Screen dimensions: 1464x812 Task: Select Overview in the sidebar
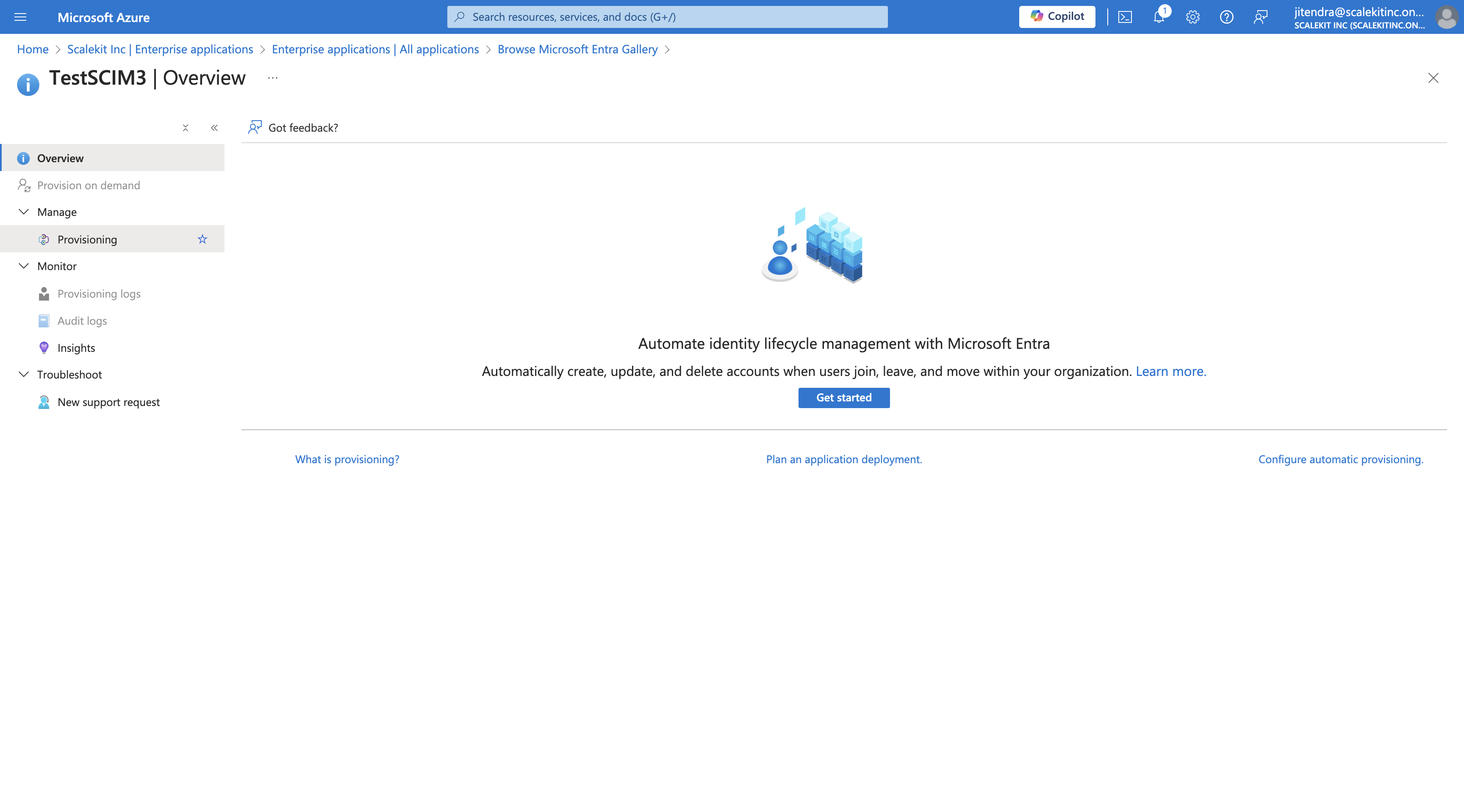(x=113, y=158)
